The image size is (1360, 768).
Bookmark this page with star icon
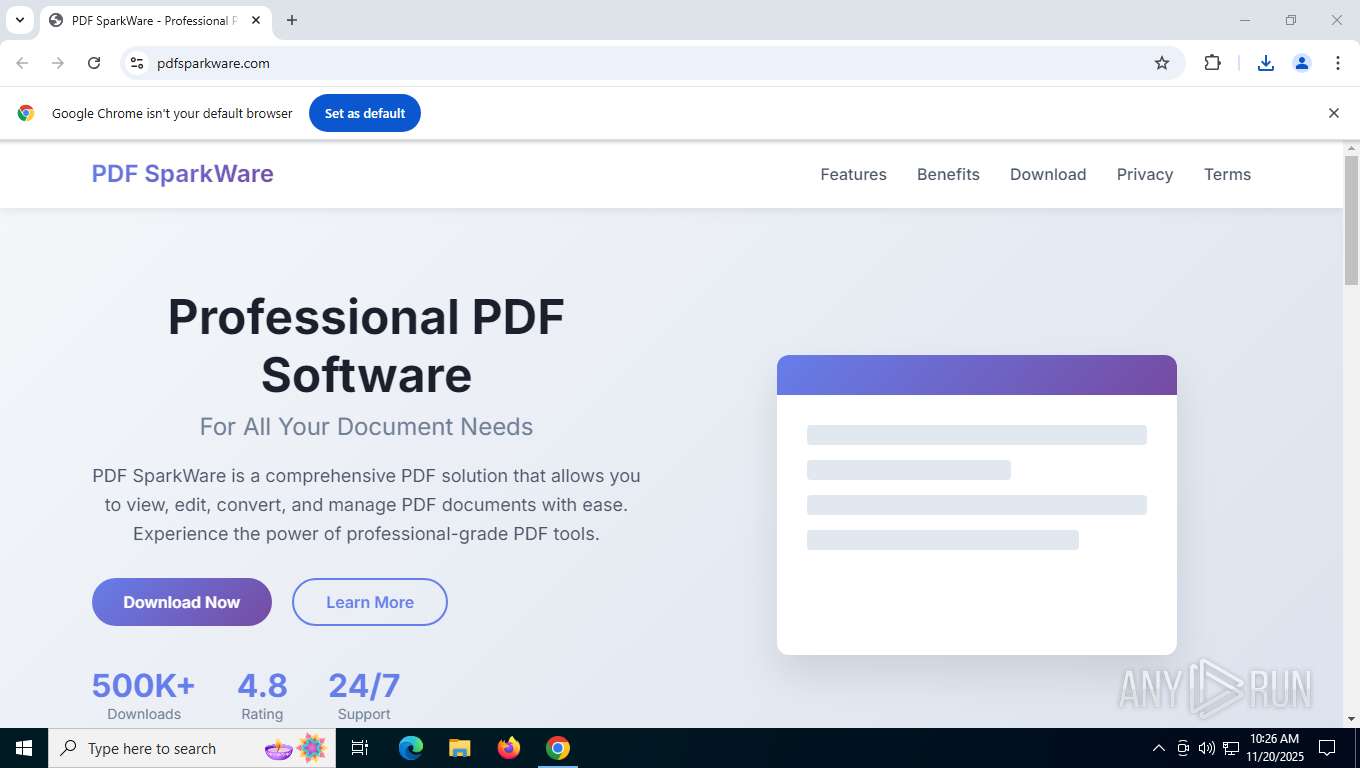(x=1162, y=63)
